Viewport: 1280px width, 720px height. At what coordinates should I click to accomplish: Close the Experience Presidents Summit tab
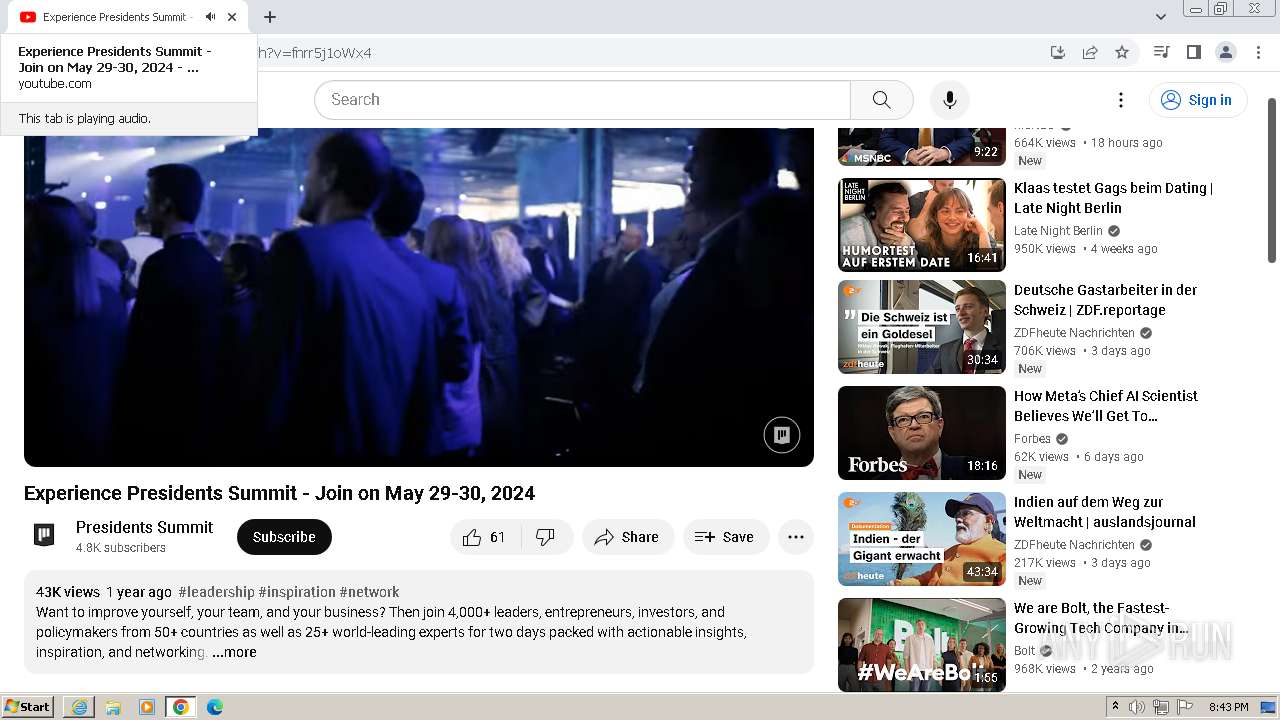point(232,17)
